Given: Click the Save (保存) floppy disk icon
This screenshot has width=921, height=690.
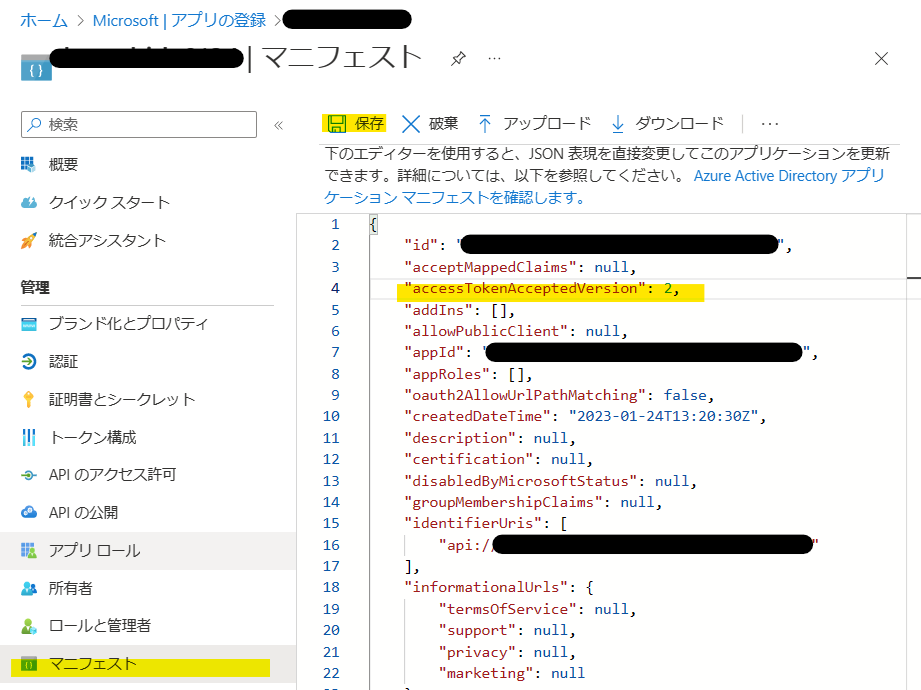Looking at the screenshot, I should click(x=336, y=124).
